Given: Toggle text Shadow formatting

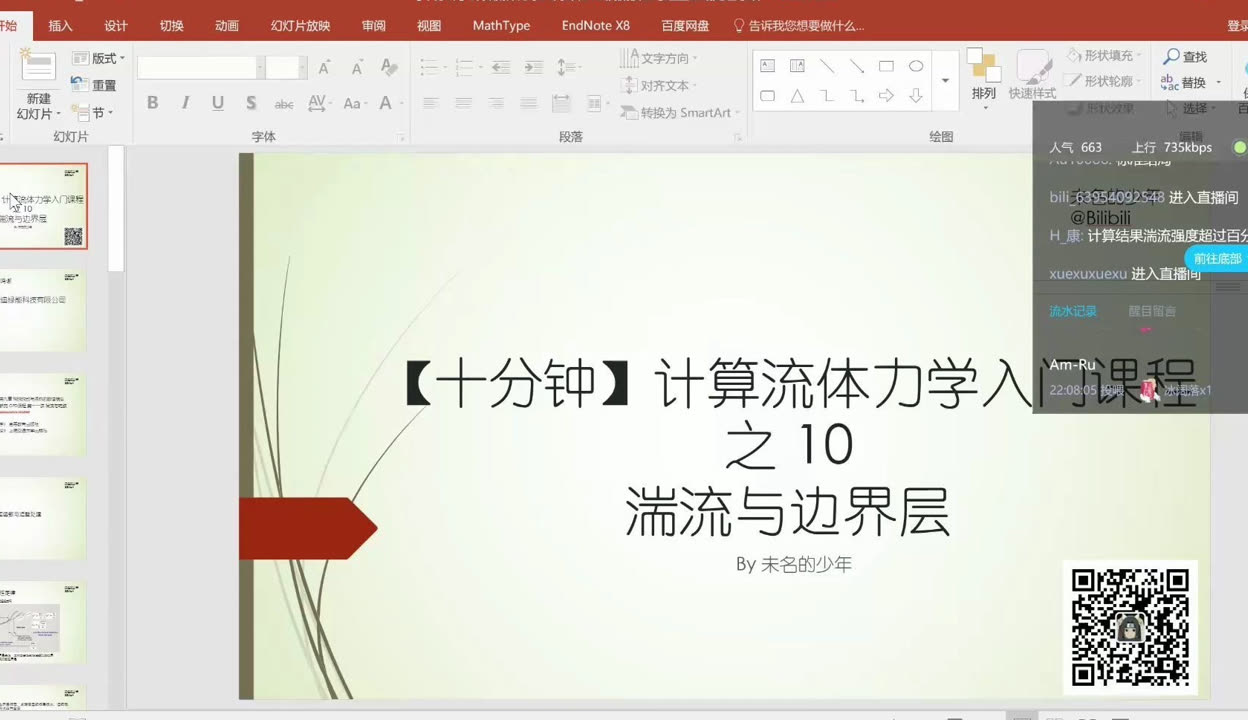Looking at the screenshot, I should [x=251, y=103].
